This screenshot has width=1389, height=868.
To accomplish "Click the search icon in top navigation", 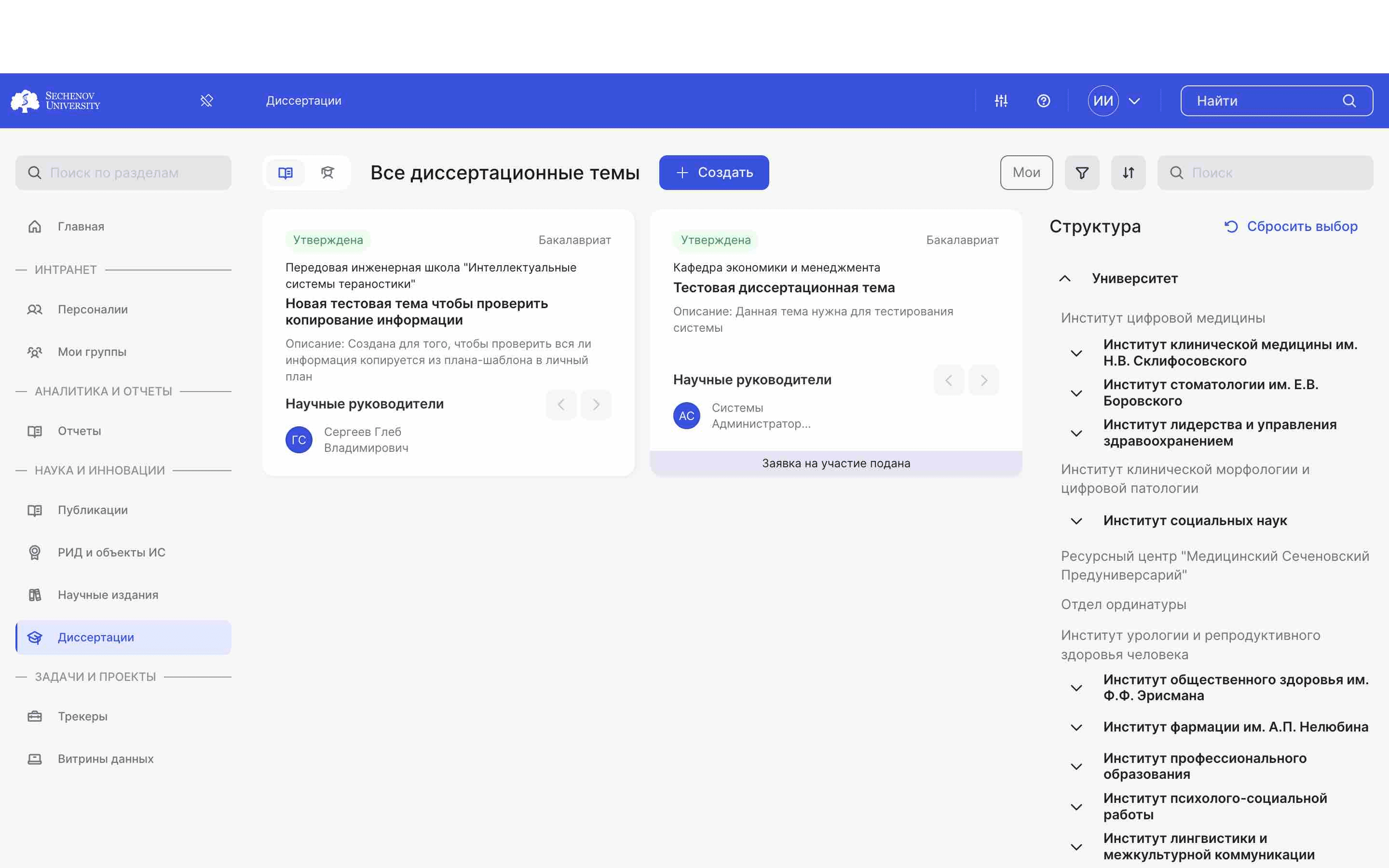I will tap(1350, 100).
